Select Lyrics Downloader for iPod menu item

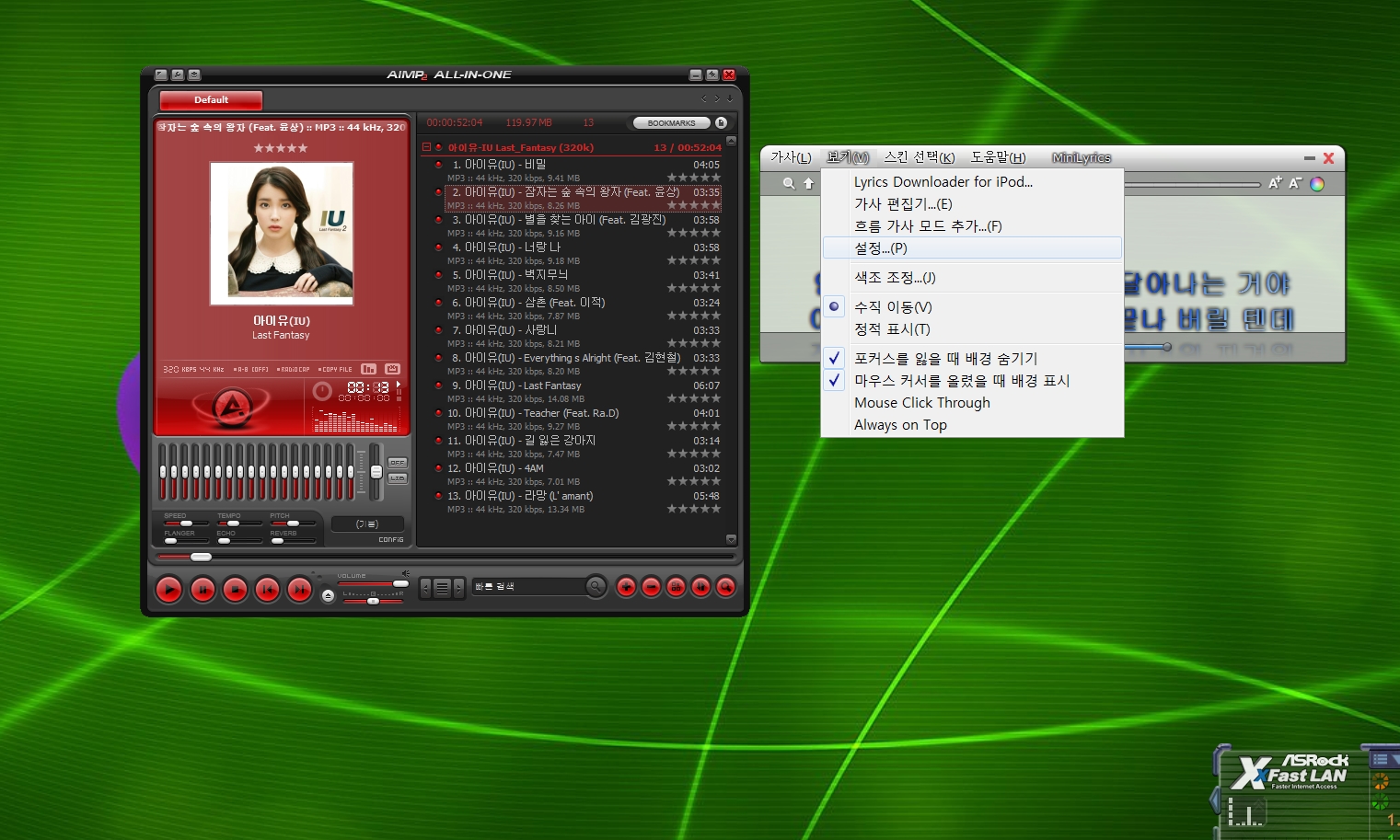tap(972, 181)
